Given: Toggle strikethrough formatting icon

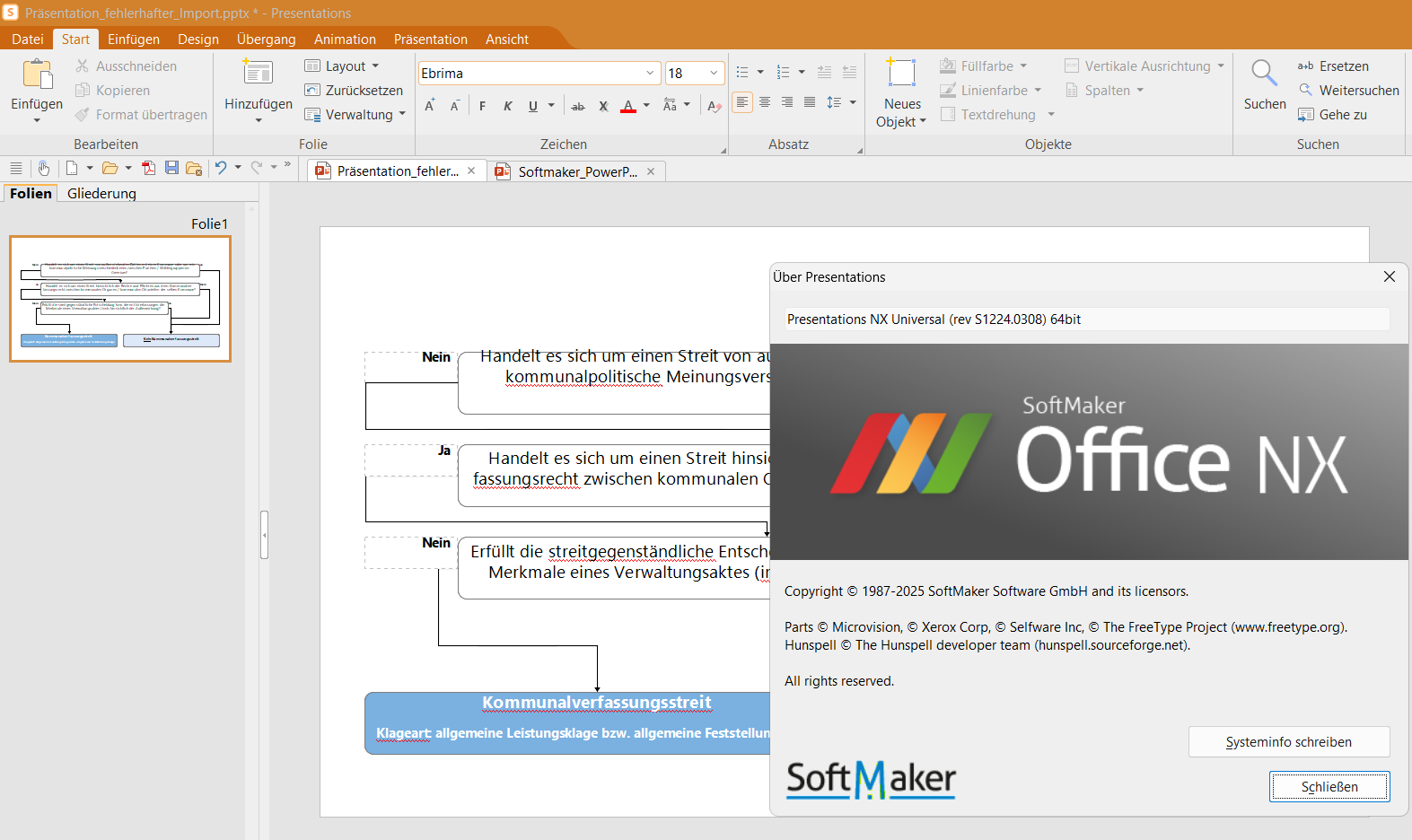Looking at the screenshot, I should click(578, 106).
